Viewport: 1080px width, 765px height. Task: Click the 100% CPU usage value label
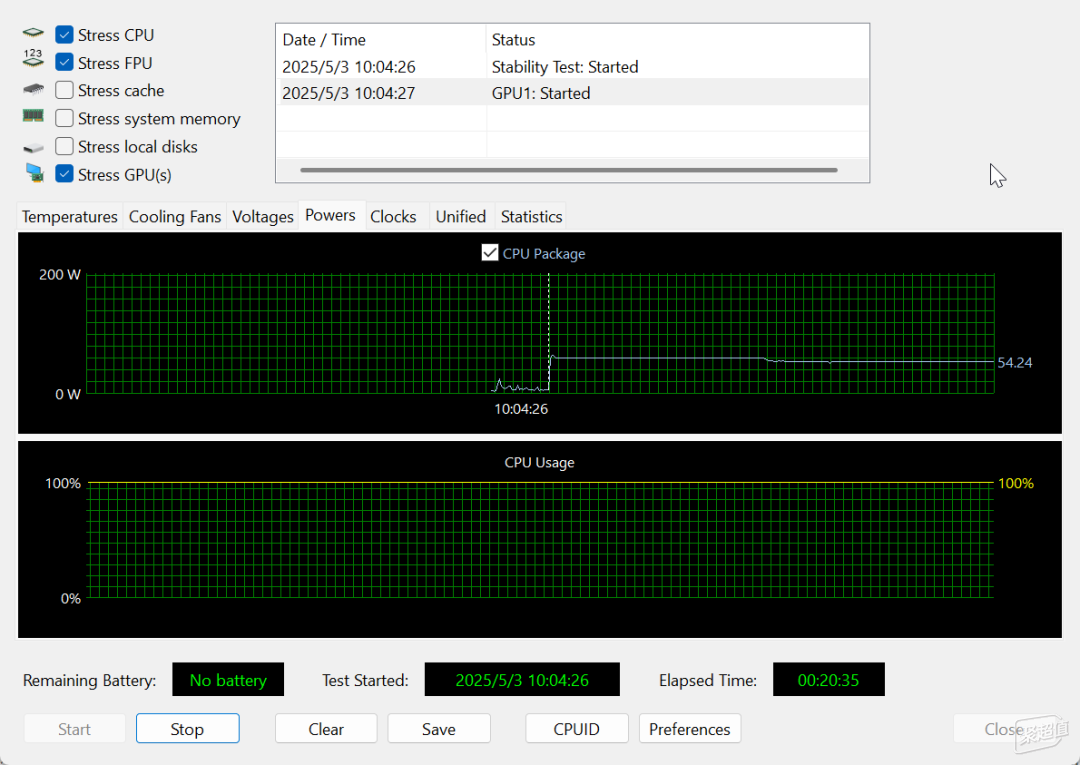[x=1016, y=483]
